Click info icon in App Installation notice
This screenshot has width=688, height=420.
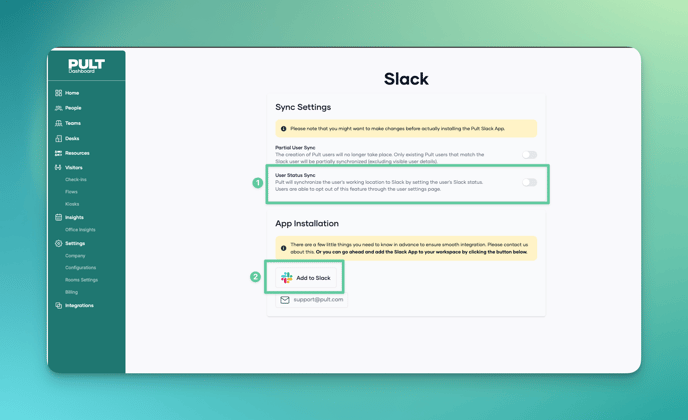283,248
